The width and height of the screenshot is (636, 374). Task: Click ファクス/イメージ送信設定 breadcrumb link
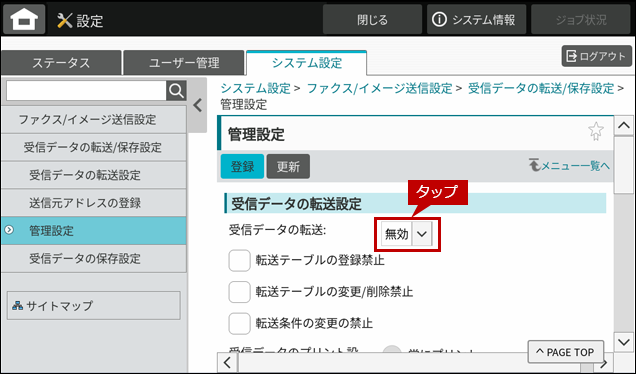click(379, 88)
